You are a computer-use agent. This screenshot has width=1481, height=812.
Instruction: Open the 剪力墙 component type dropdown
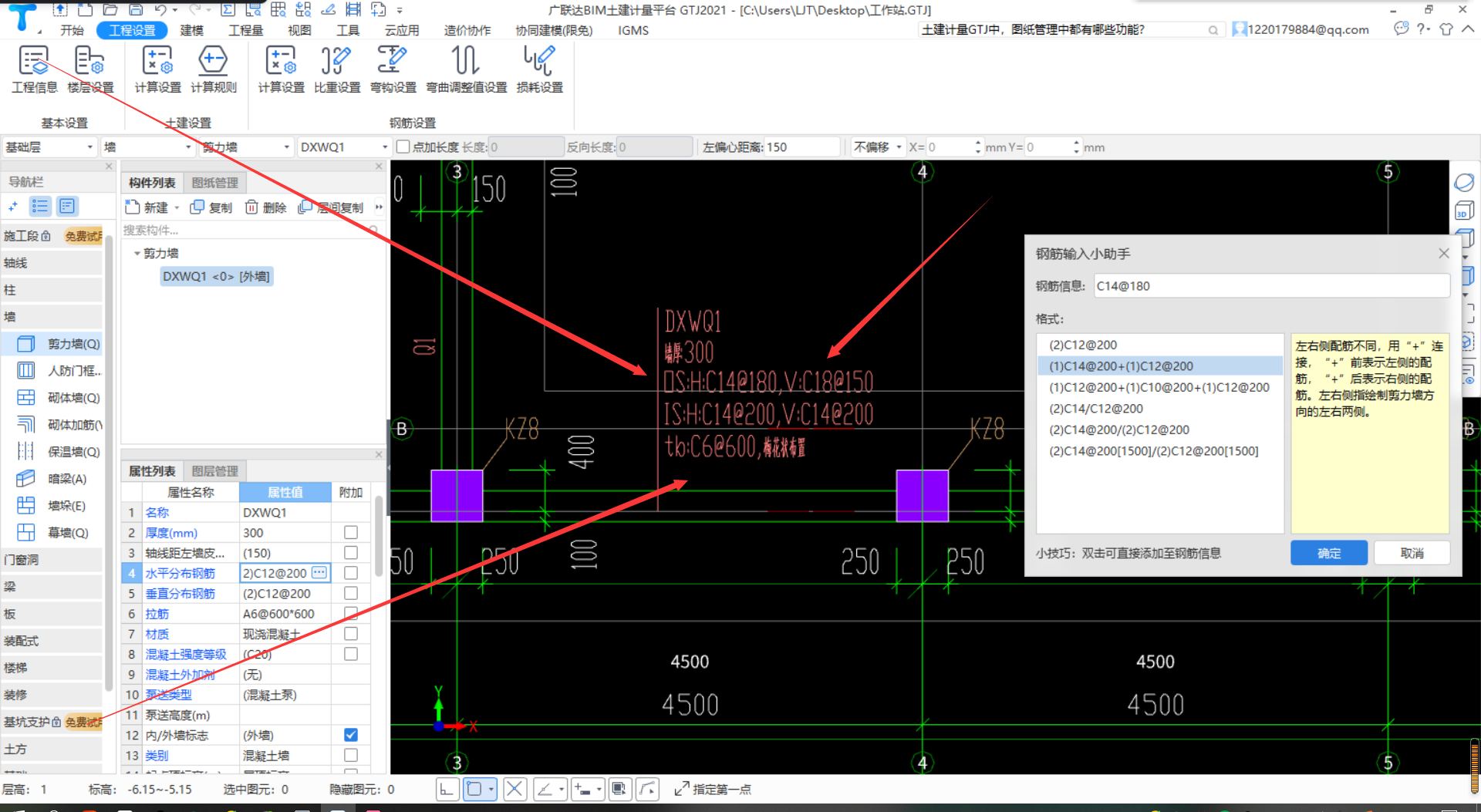point(246,147)
